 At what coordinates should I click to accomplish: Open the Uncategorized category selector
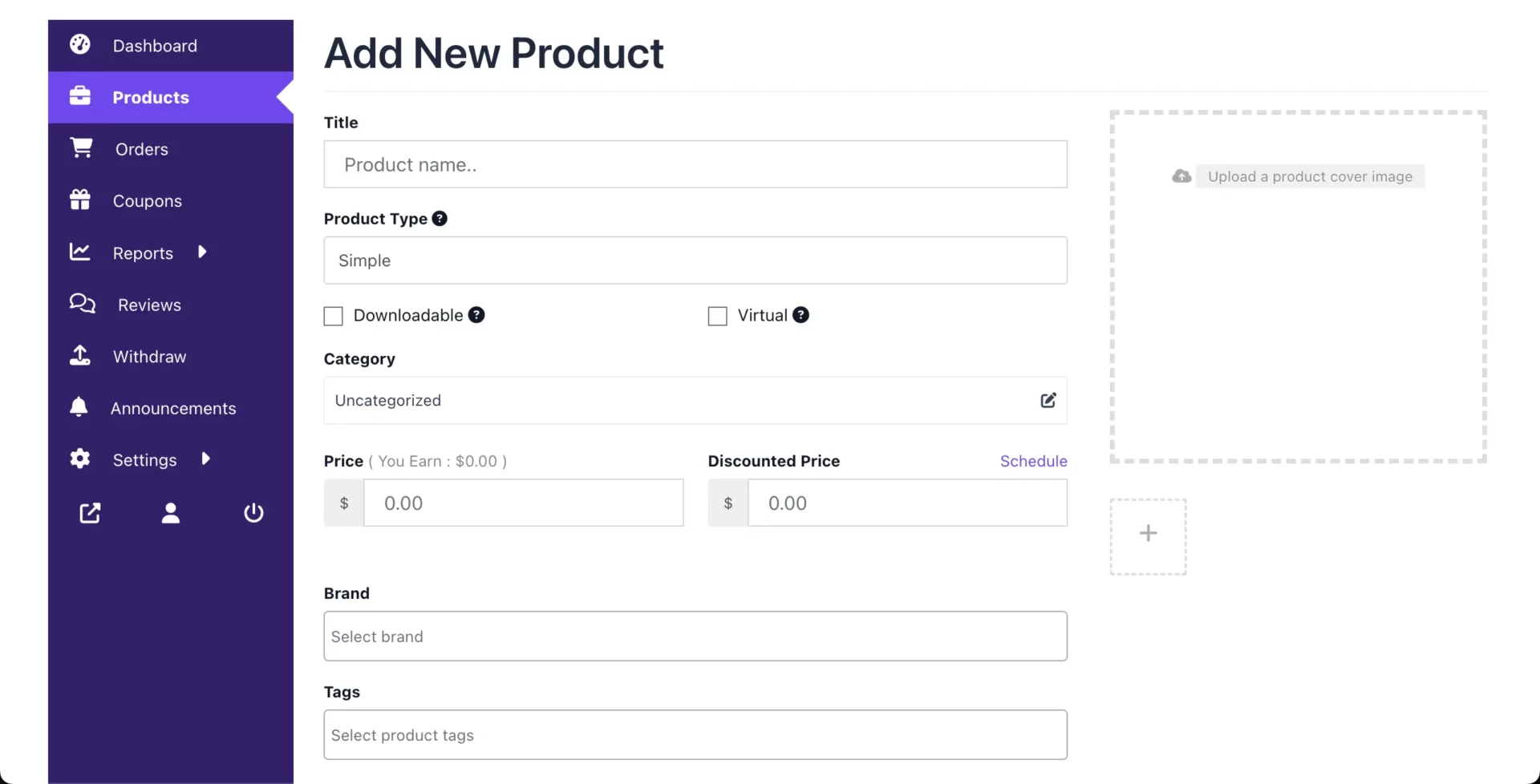coord(695,400)
